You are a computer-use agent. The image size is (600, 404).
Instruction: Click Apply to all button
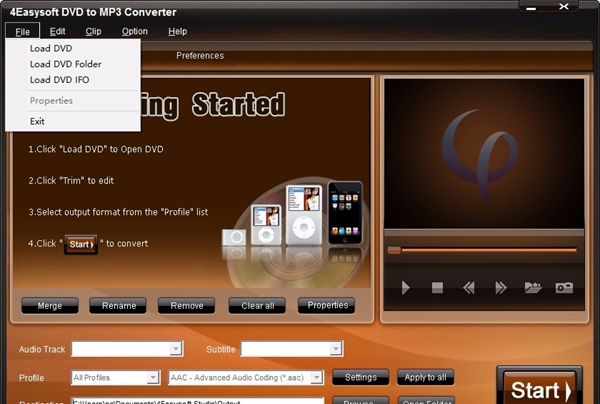(x=426, y=377)
